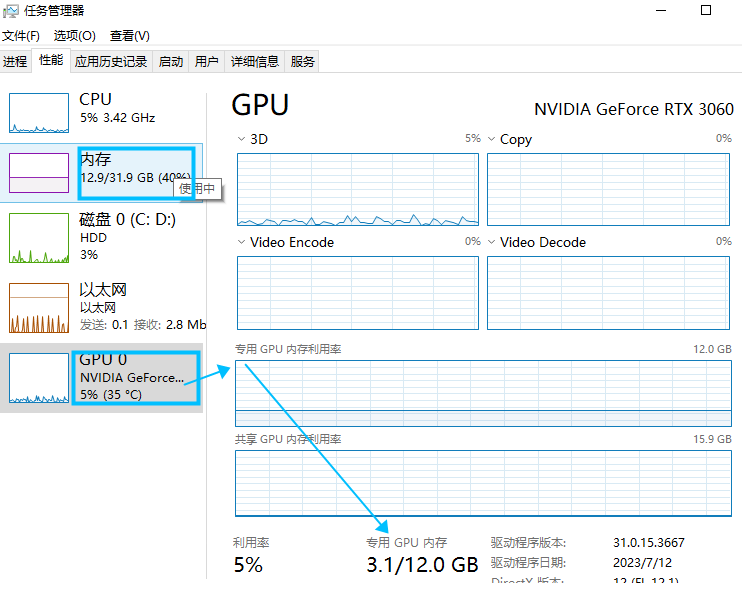Open the 以太网 ethernet graph thumbnail
Viewport: 742px width, 590px height.
(39, 308)
